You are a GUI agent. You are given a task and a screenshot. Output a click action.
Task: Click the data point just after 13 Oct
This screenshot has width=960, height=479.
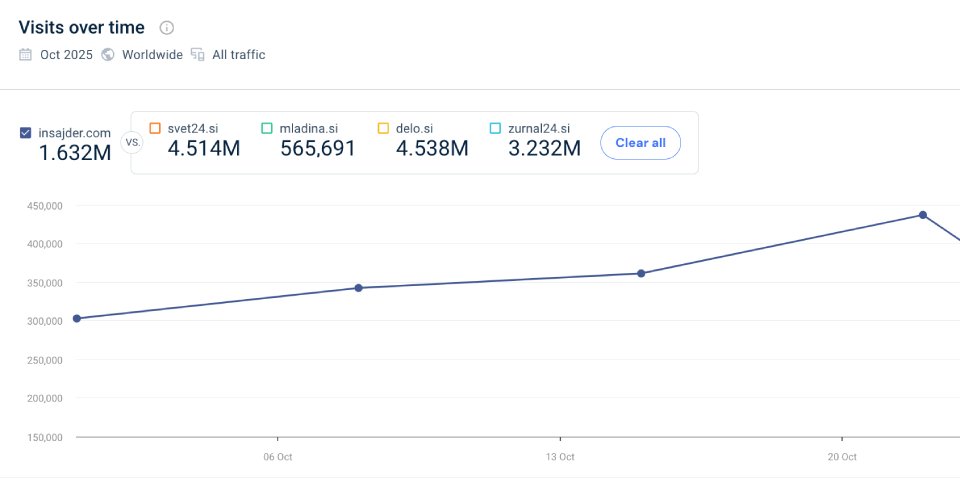click(641, 273)
